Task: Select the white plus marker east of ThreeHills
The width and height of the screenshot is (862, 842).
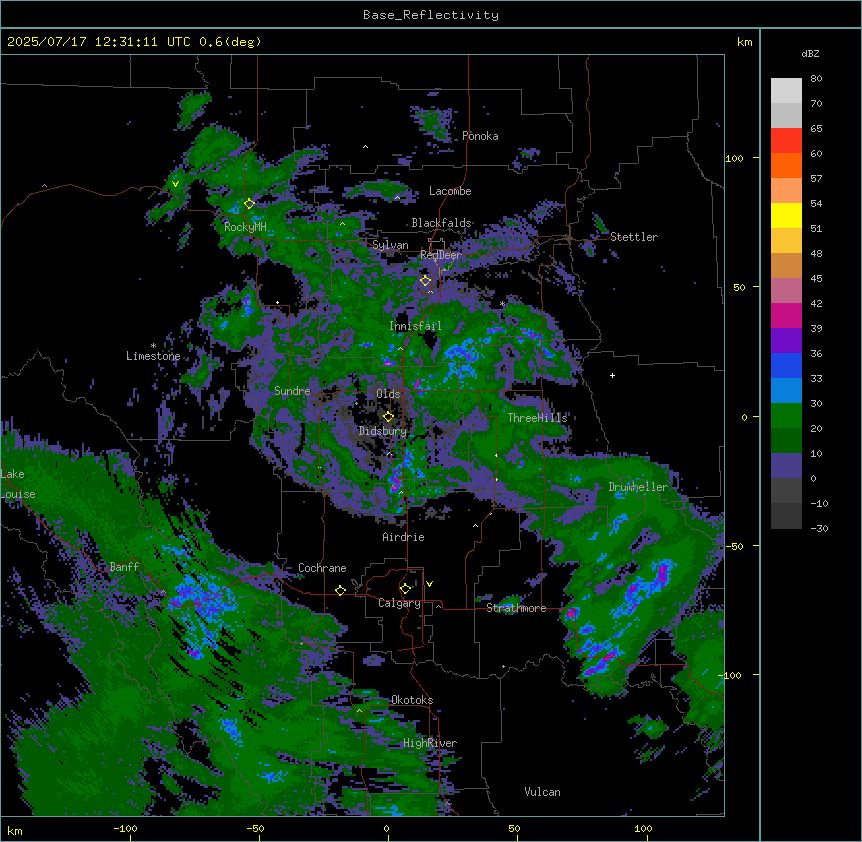Action: 612,375
